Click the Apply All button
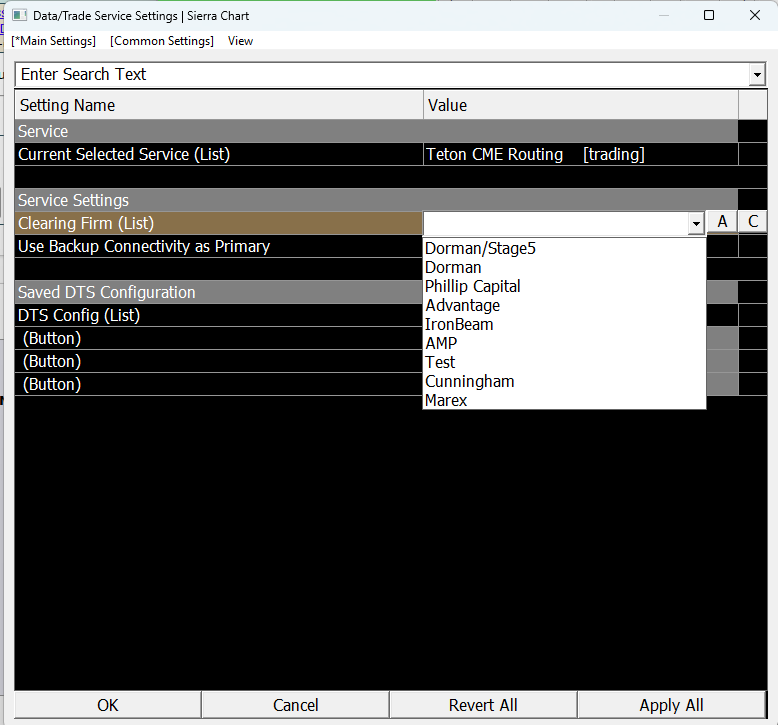 pyautogui.click(x=671, y=705)
